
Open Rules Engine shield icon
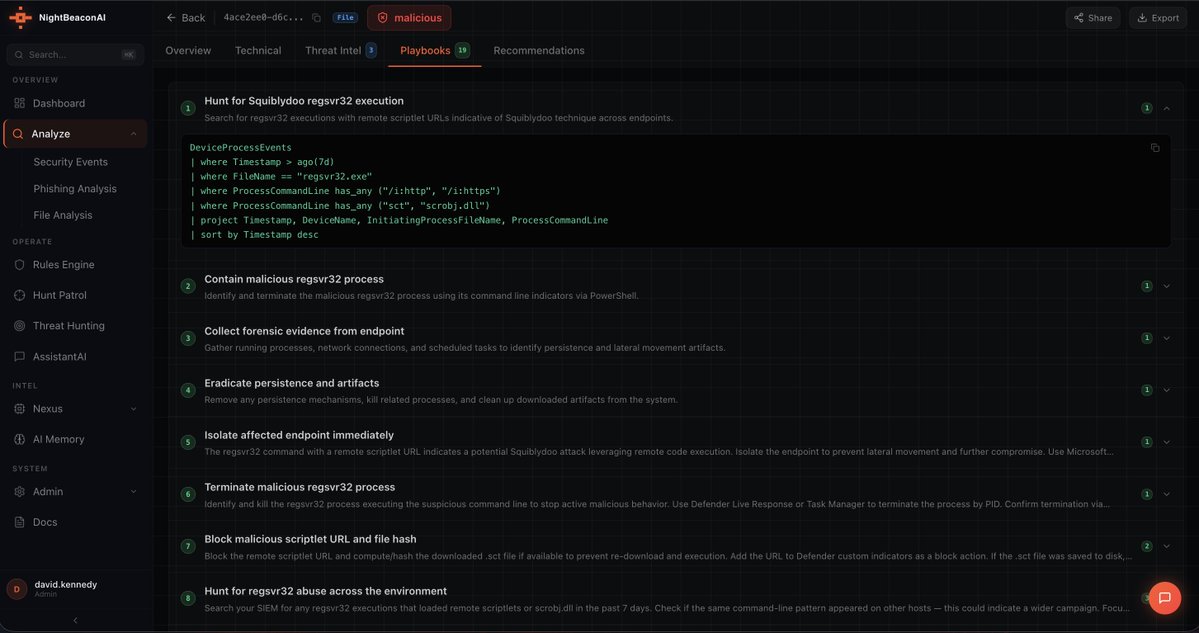click(x=19, y=265)
